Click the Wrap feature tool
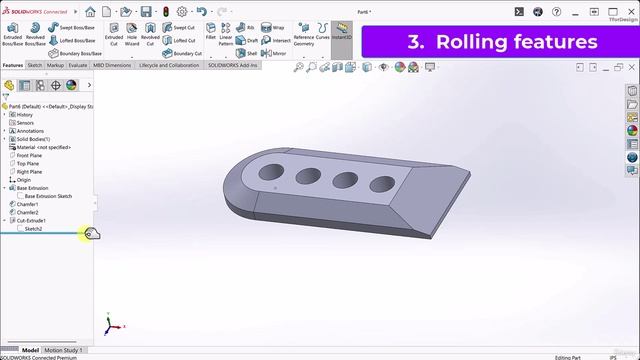640x360 pixels. pyautogui.click(x=272, y=27)
